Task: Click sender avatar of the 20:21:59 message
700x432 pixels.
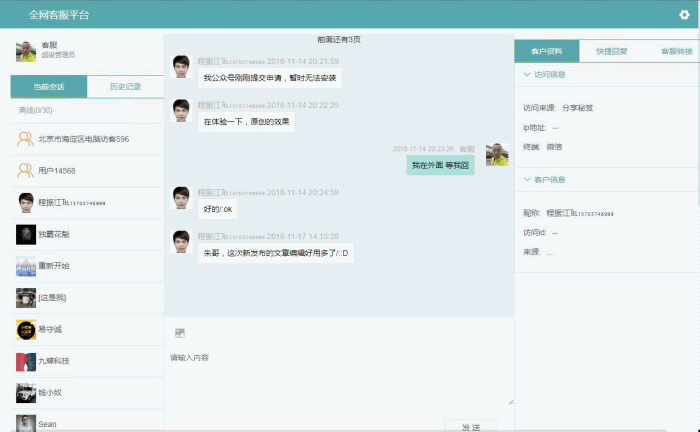Action: tap(181, 67)
